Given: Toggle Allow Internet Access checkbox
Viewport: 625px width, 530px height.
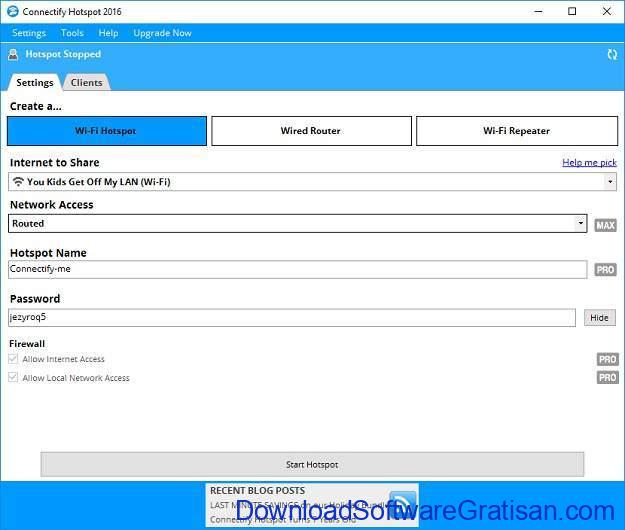Looking at the screenshot, I should click(x=13, y=359).
